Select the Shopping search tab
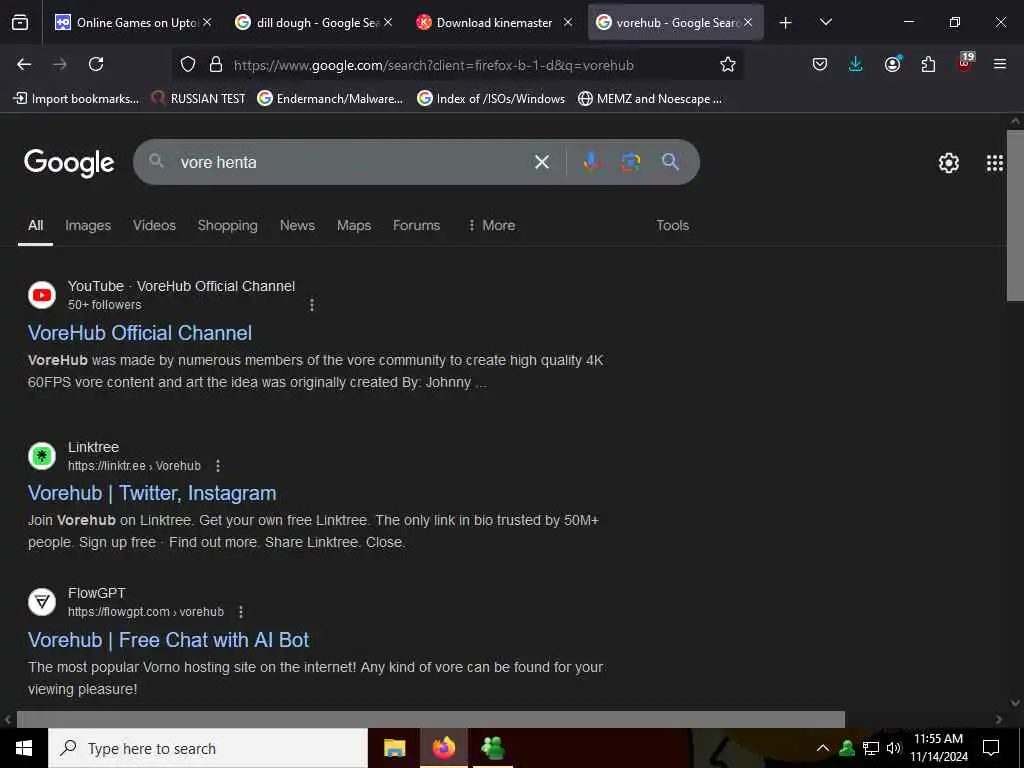The width and height of the screenshot is (1024, 768). [227, 225]
